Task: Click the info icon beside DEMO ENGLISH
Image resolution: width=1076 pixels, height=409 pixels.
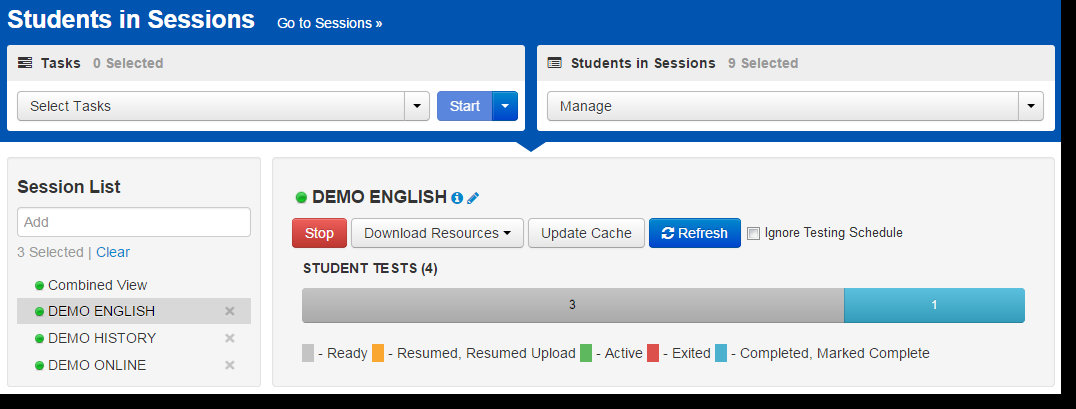Action: click(457, 198)
